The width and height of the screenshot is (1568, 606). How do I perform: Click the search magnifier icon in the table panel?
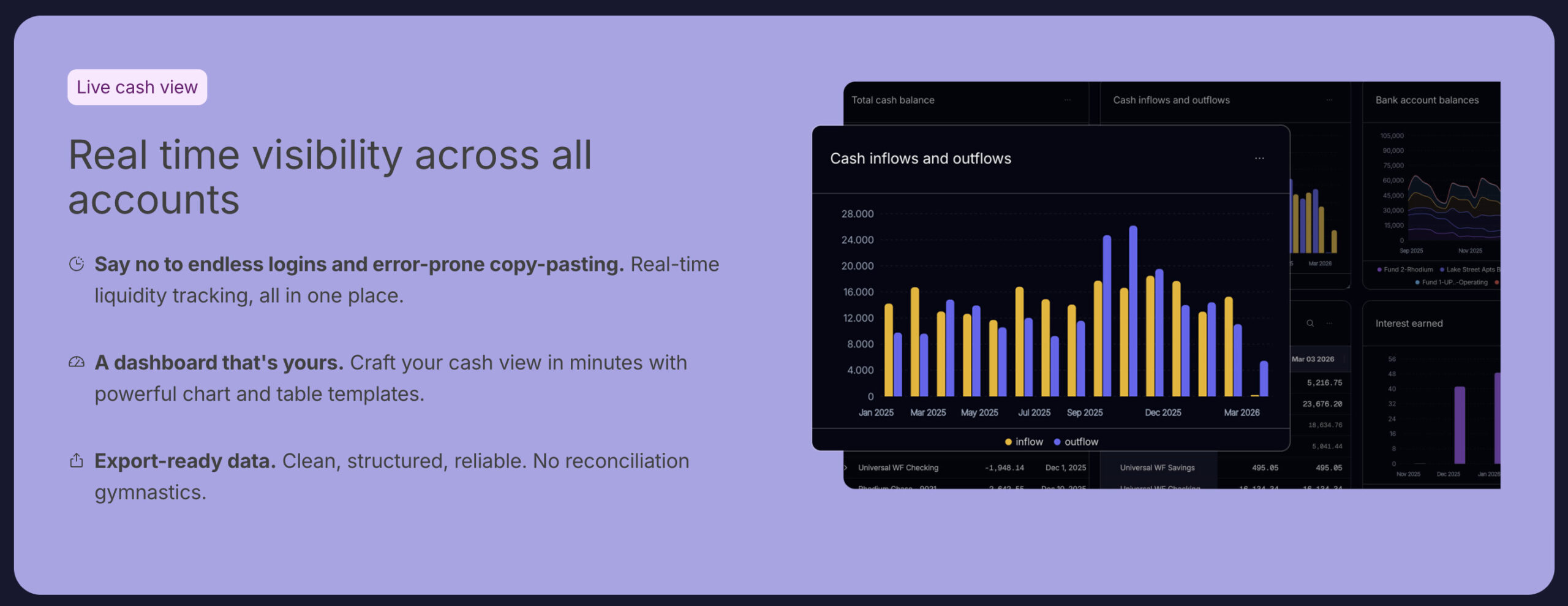pyautogui.click(x=1310, y=323)
